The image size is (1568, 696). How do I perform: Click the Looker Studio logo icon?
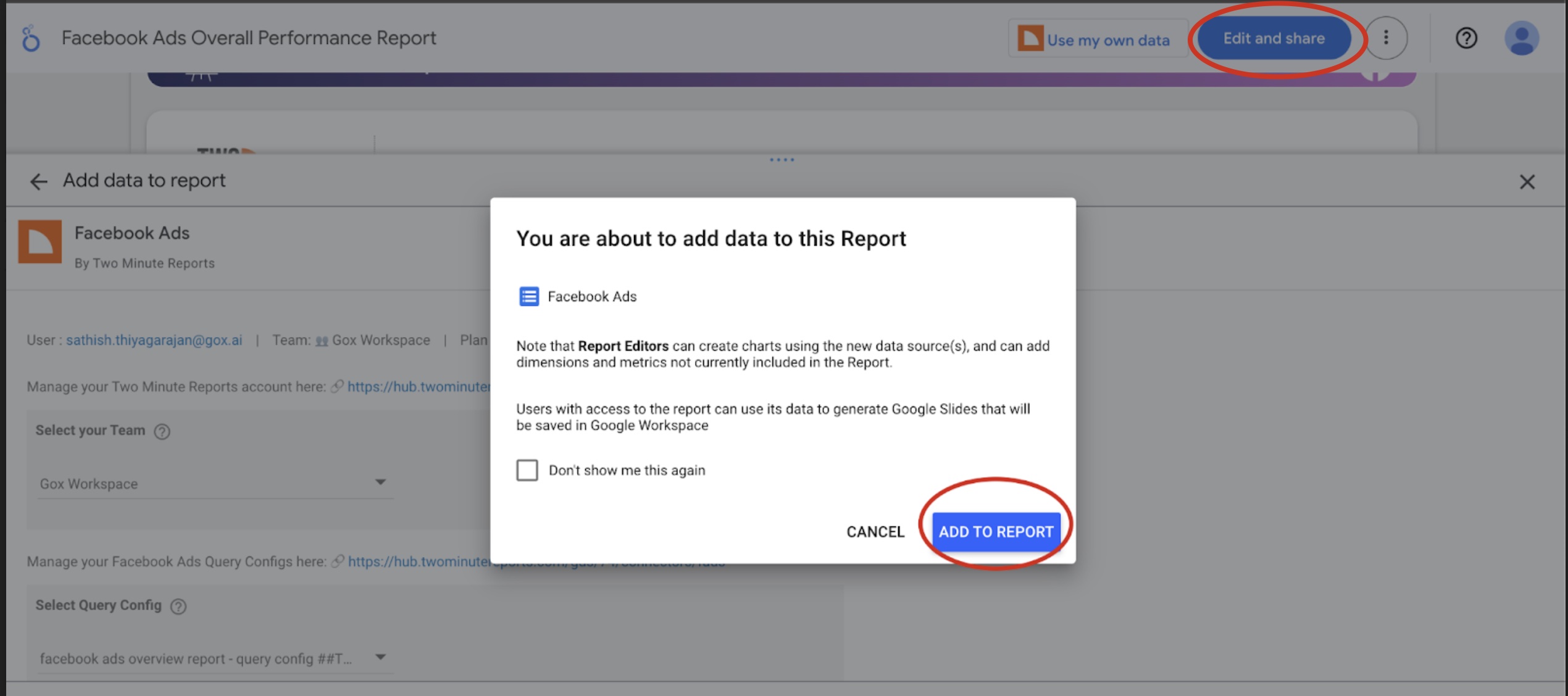tap(30, 39)
